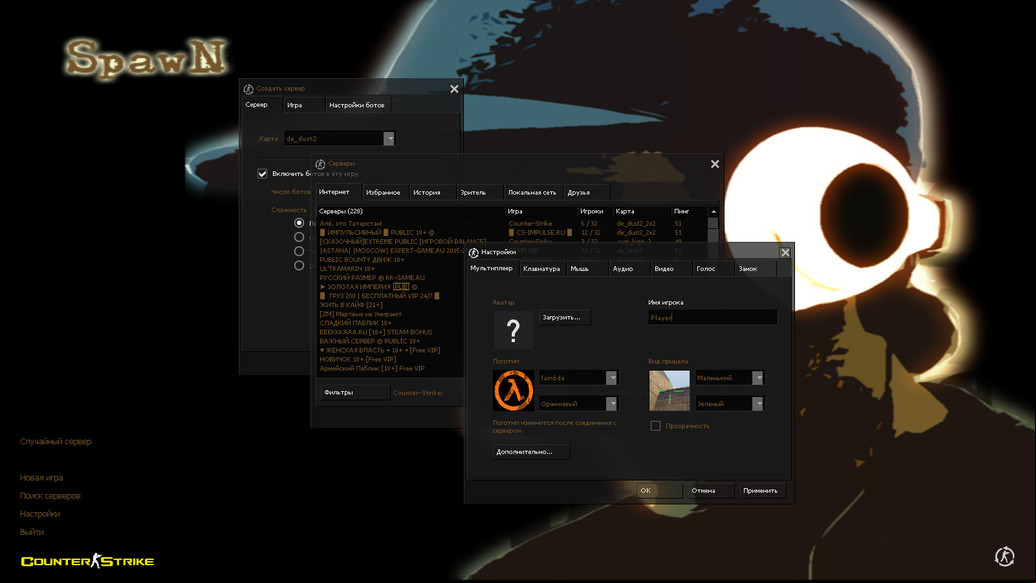Click the Counter-Strike icon in Настройки title bar
Screen dimensions: 1036x583
473,252
